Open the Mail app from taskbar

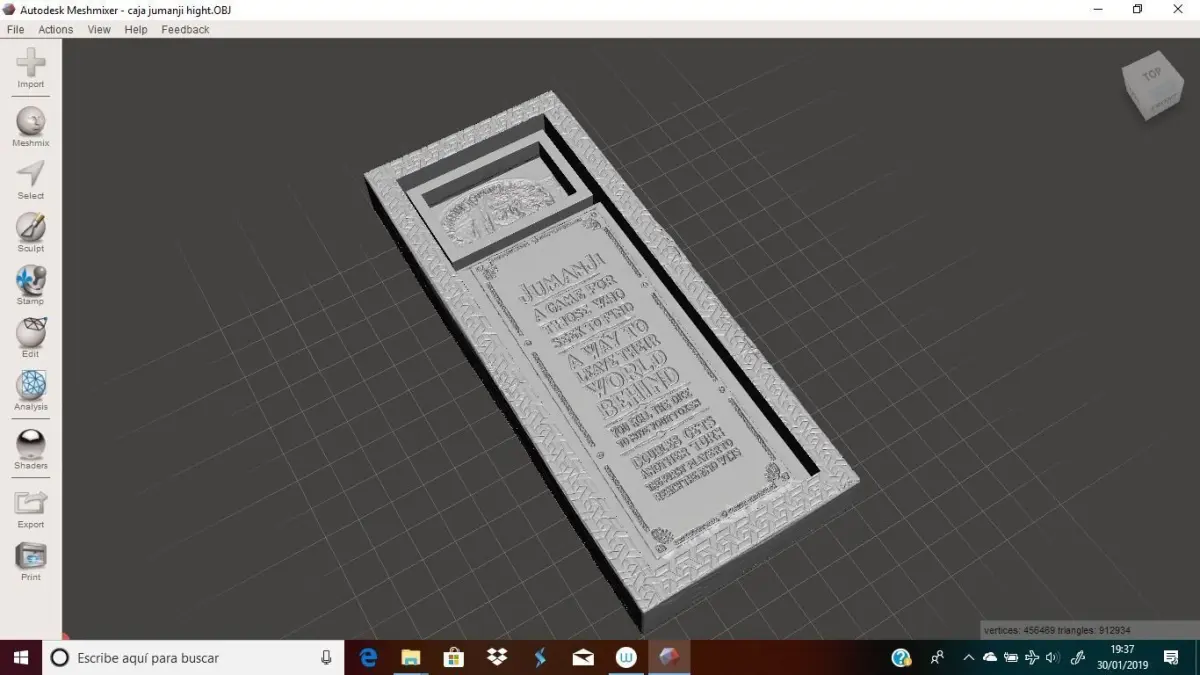(x=583, y=657)
